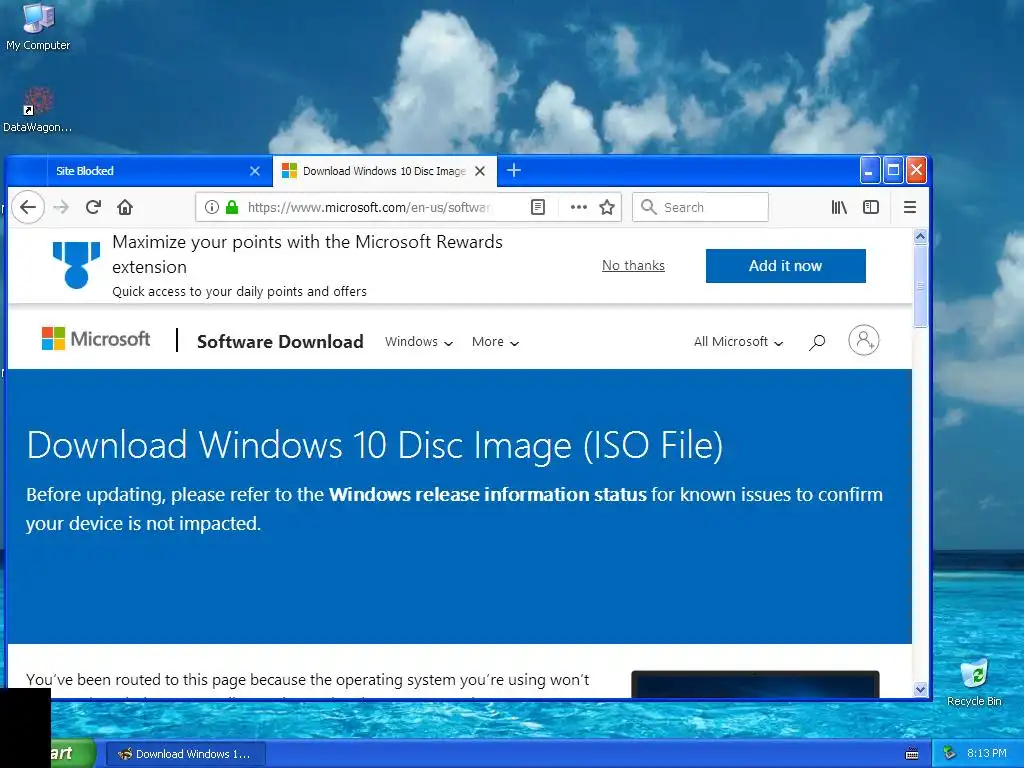Screen dimensions: 1024x768
Task: Open the Firefox hamburger menu
Action: [910, 208]
